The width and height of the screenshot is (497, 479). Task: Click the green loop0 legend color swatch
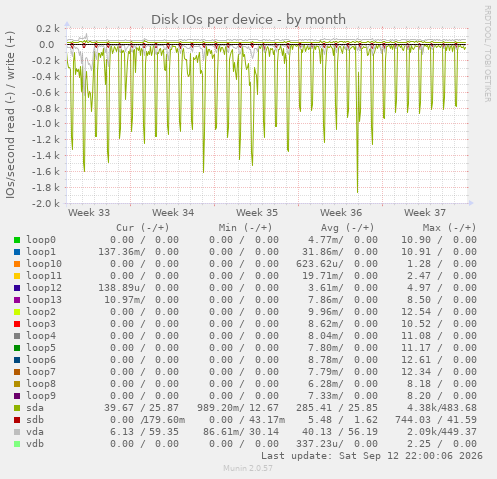[17, 240]
